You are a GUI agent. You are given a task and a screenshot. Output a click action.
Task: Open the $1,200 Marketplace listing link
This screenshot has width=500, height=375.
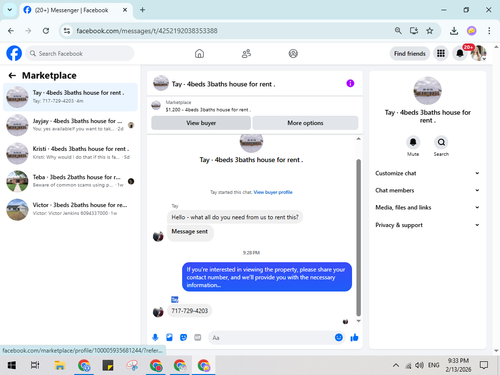(x=208, y=110)
